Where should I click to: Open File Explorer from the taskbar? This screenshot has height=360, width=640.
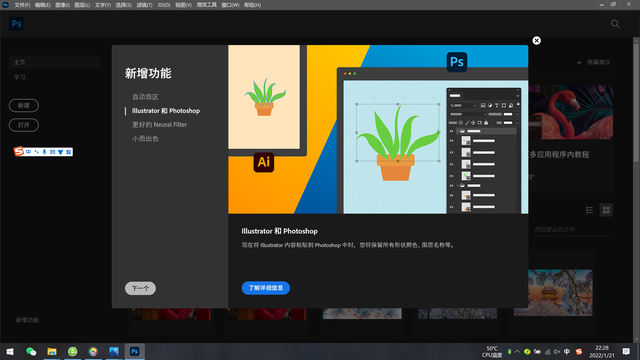[52, 351]
